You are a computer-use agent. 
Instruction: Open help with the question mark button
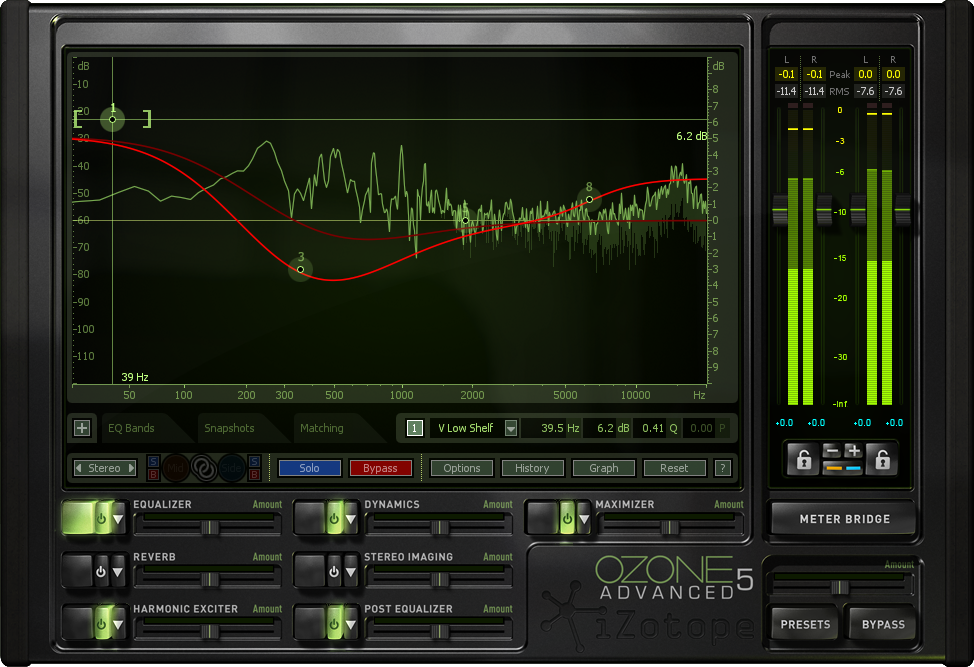(722, 468)
